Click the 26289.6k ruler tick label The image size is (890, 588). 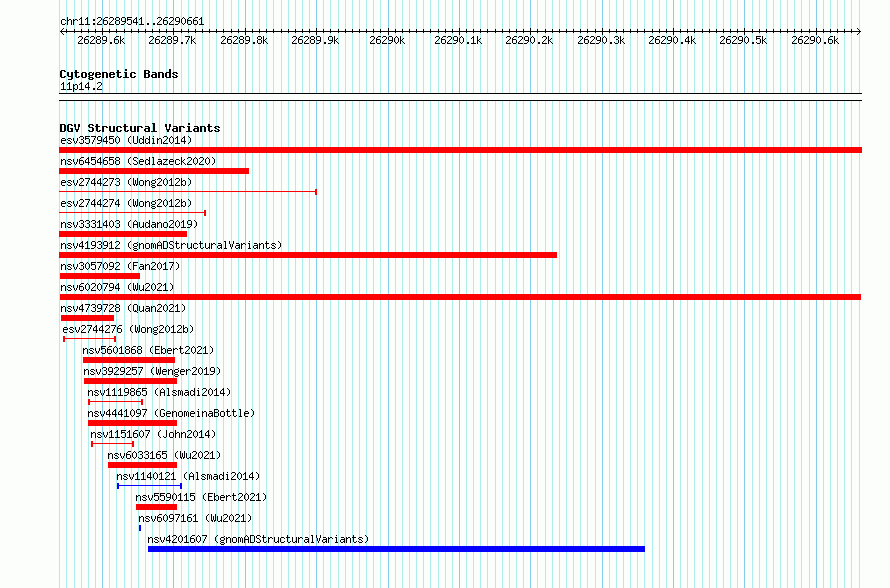[101, 40]
